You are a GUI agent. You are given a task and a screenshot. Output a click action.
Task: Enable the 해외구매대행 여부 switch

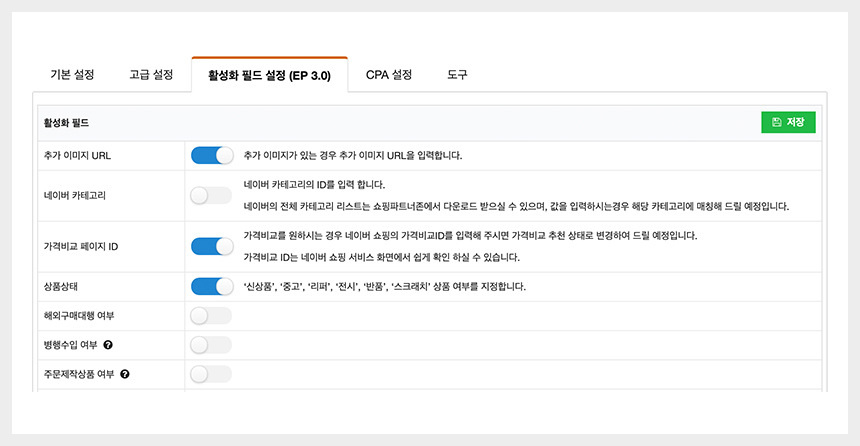pos(211,316)
